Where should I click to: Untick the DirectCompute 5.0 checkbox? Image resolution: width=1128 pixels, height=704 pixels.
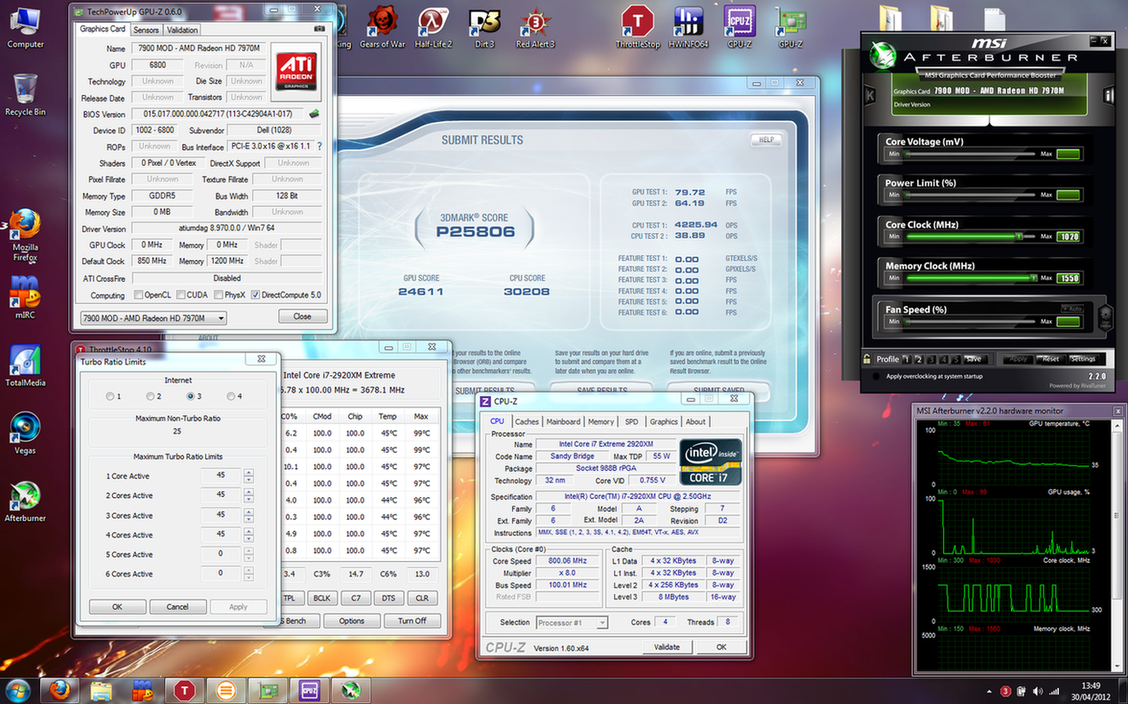coord(255,295)
